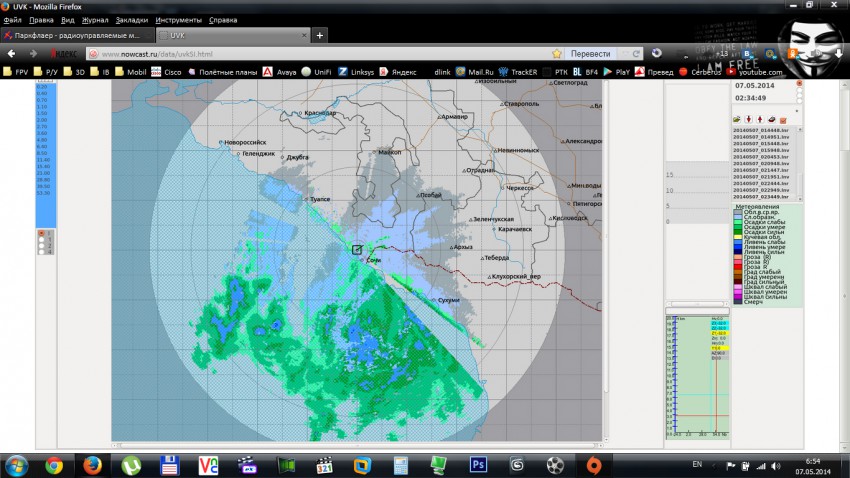Open the Инструменты menu
Screen dimensions: 850x478
178,20
